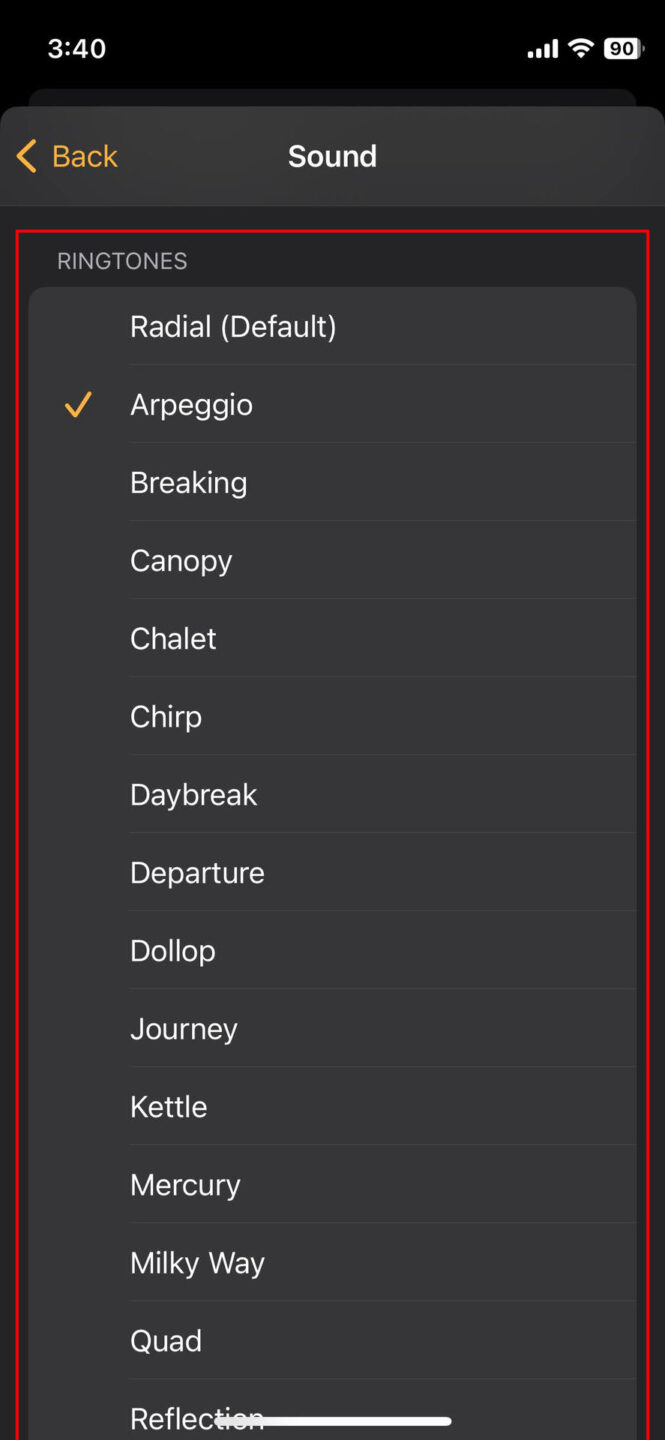The height and width of the screenshot is (1440, 665).
Task: Set the sound to Kettle
Action: click(x=169, y=1107)
